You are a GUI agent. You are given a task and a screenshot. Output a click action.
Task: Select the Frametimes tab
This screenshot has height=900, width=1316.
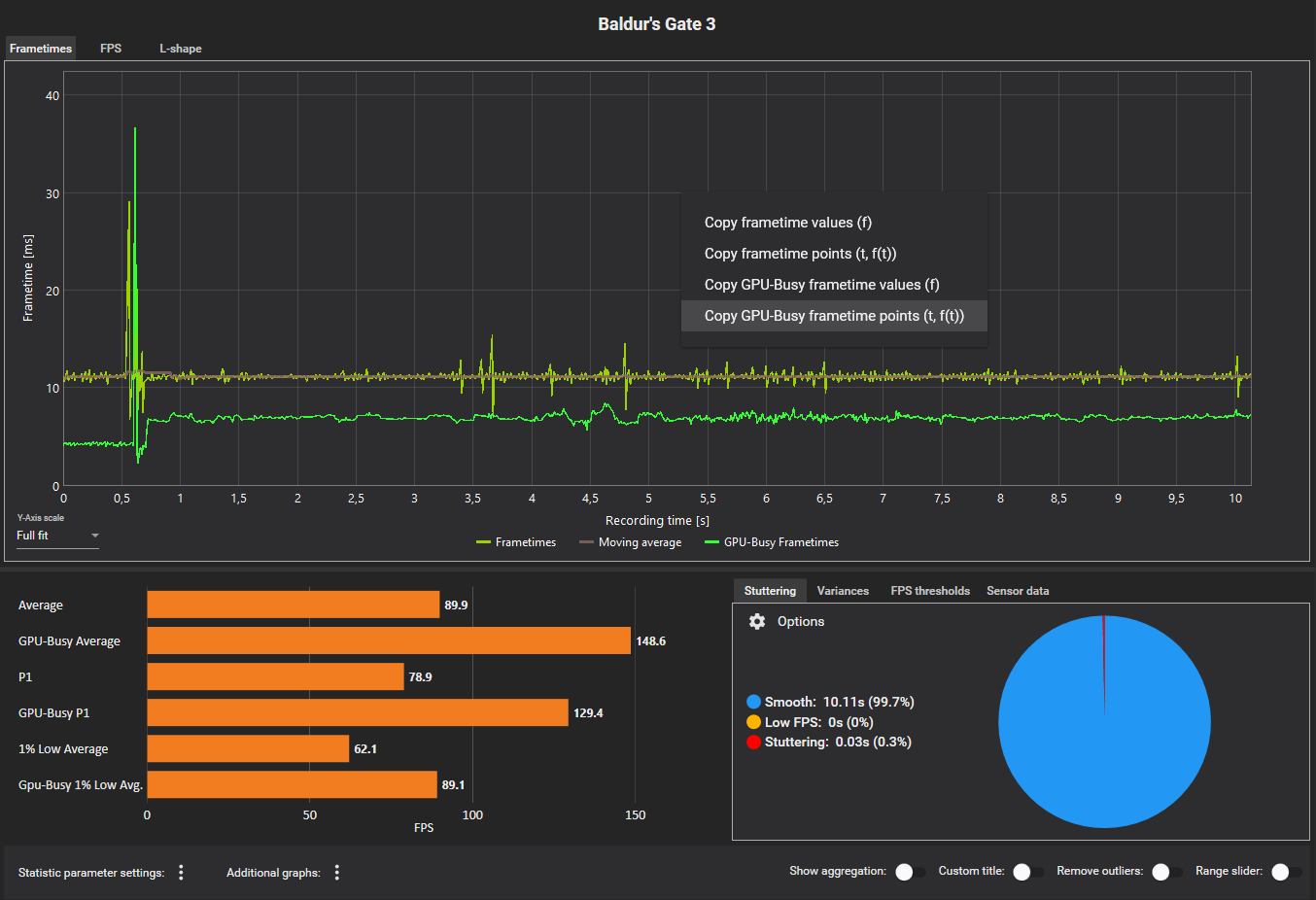point(41,49)
